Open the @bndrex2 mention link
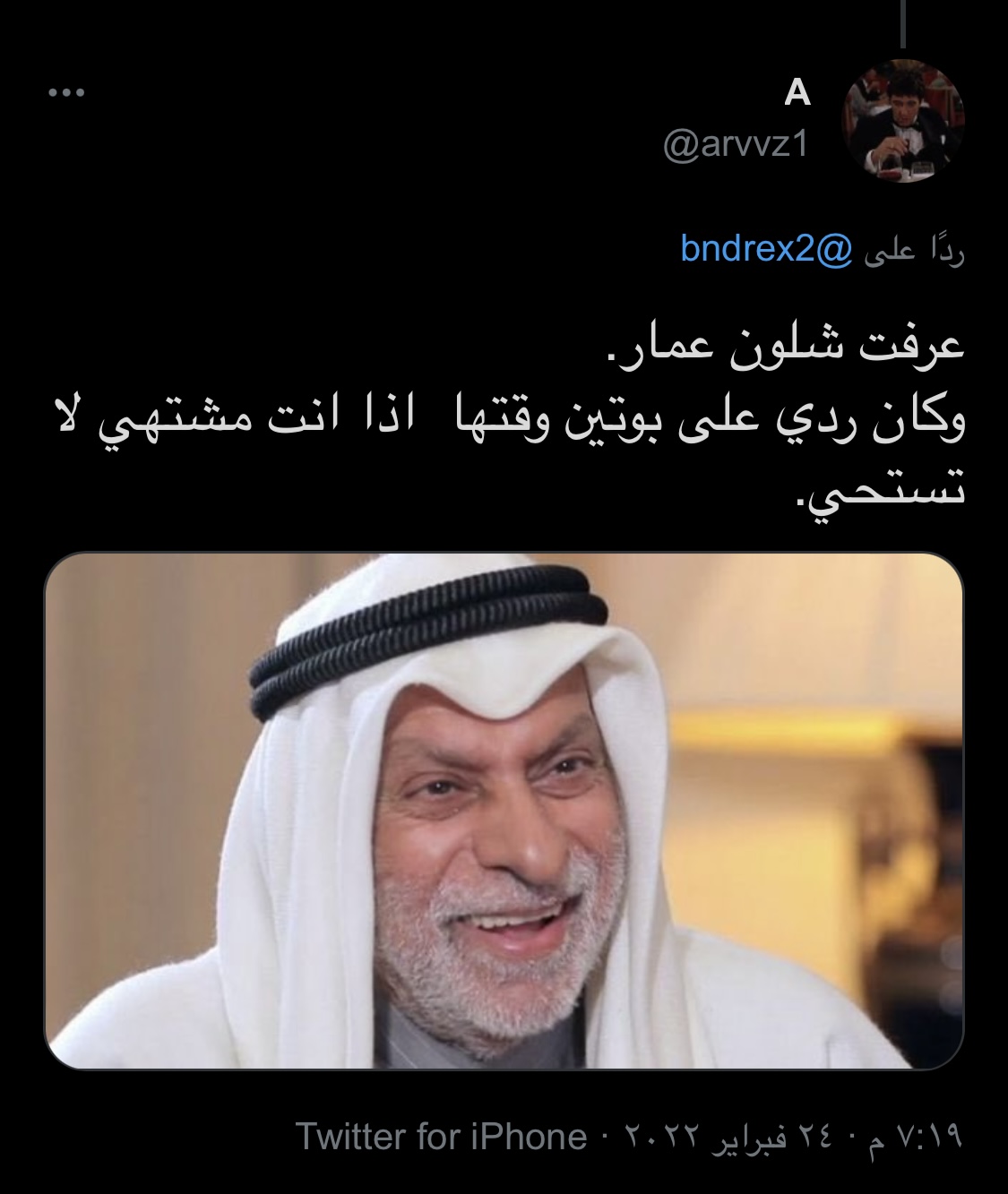The image size is (1008, 1194). tap(764, 248)
